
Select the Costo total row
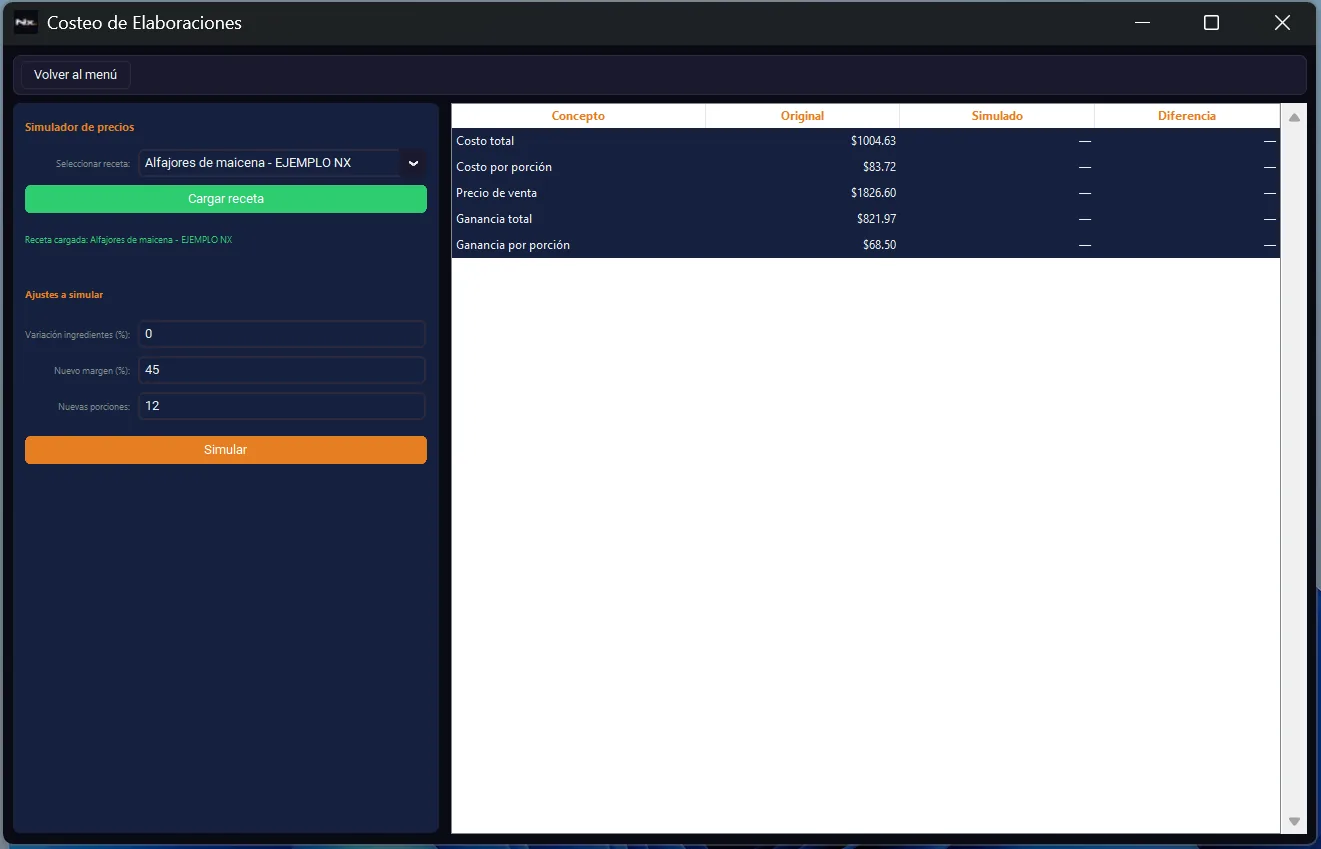coord(866,141)
